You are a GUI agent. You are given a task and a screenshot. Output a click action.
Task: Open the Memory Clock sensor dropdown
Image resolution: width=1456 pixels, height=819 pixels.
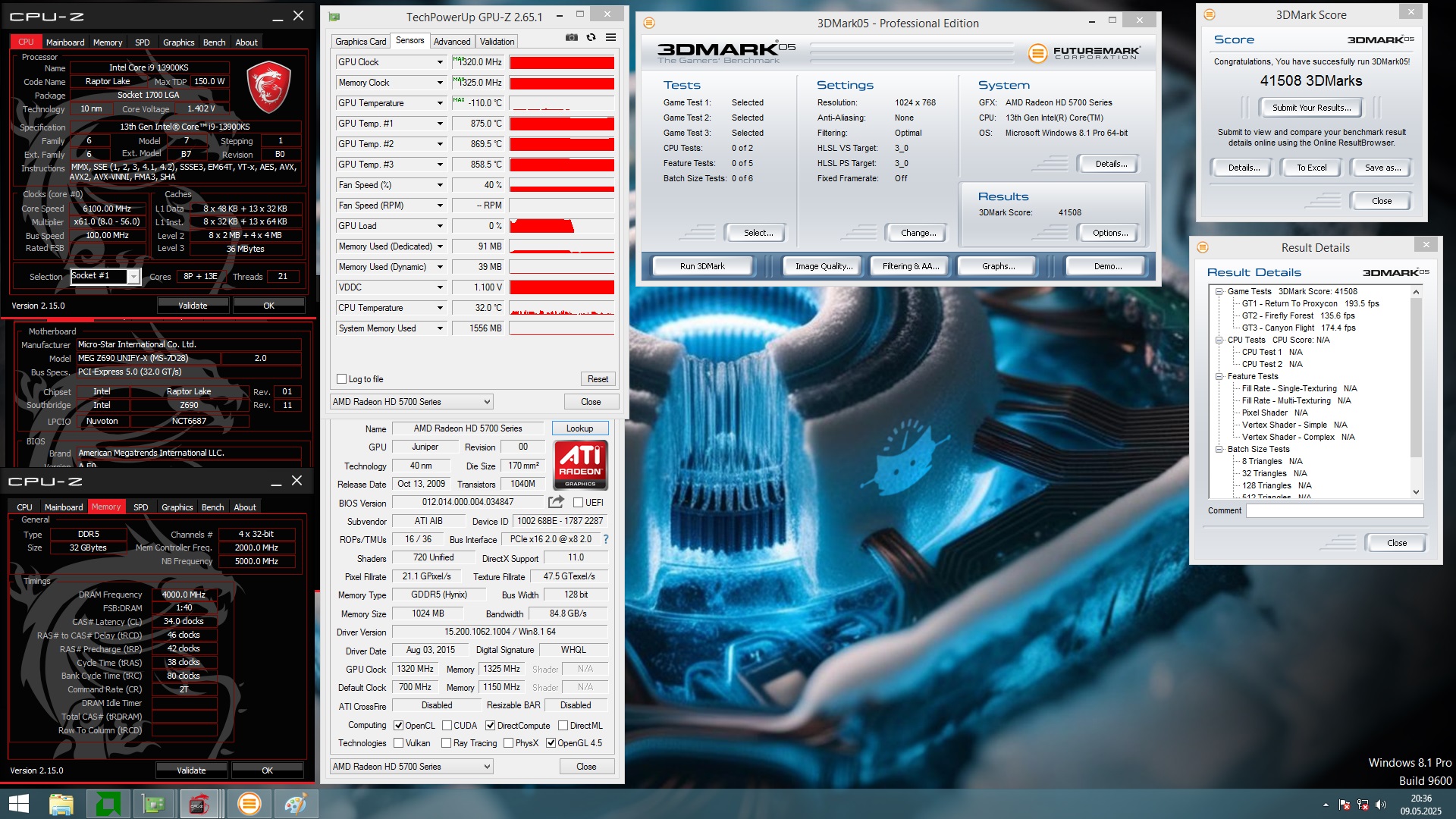point(439,83)
